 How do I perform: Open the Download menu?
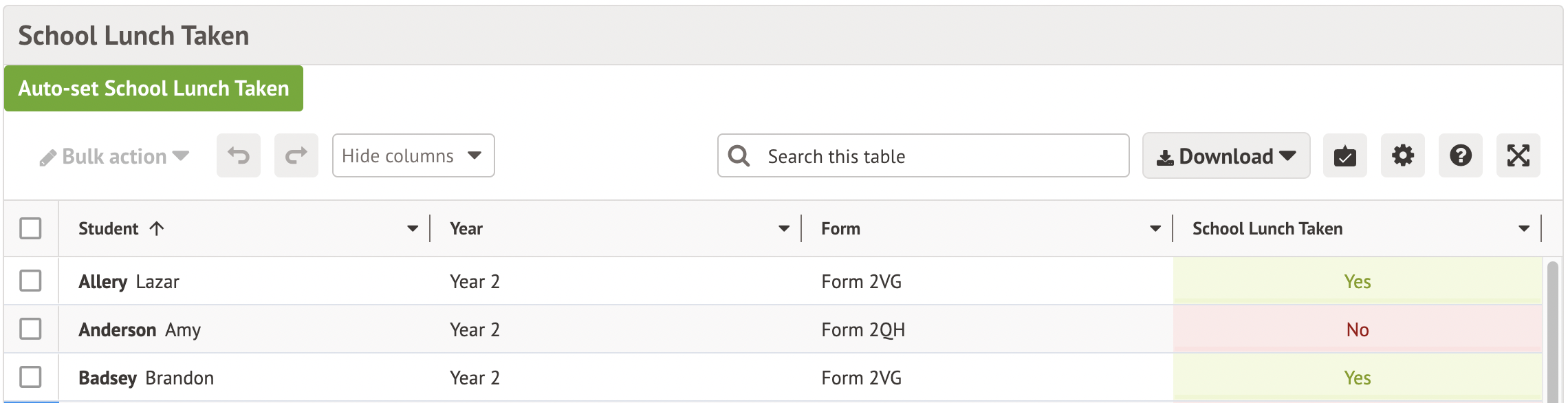(1226, 156)
